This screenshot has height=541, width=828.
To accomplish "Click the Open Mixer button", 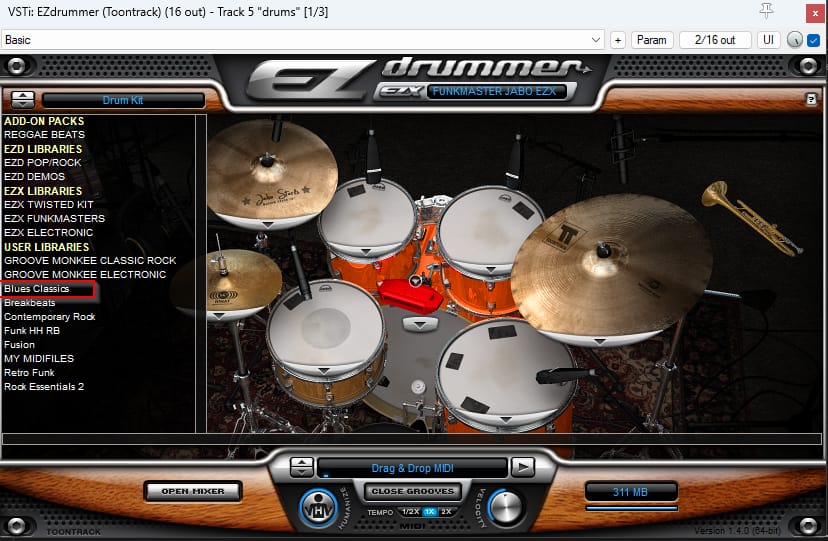I will pos(193,491).
